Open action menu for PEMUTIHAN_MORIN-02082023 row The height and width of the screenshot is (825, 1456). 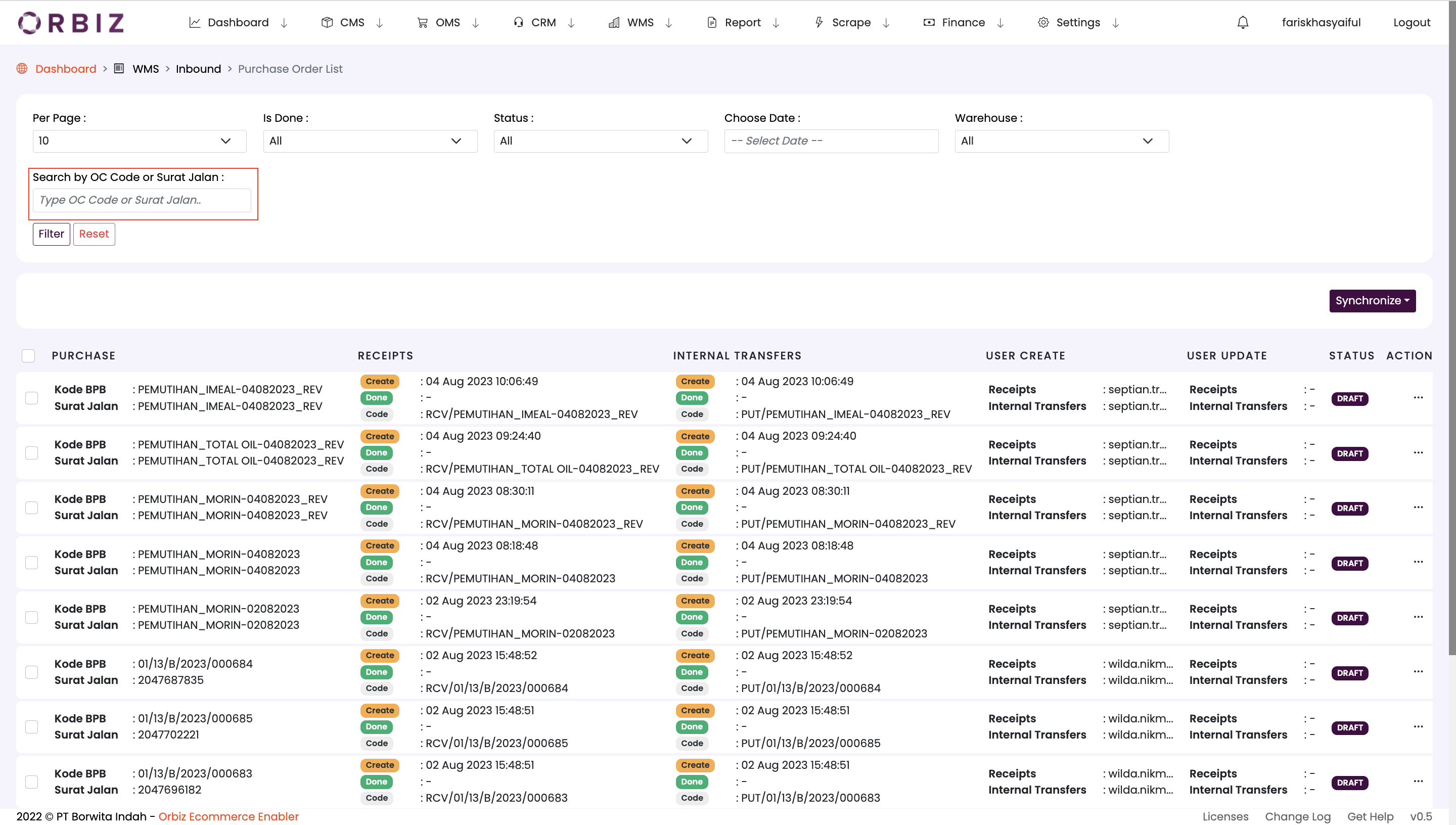point(1418,617)
